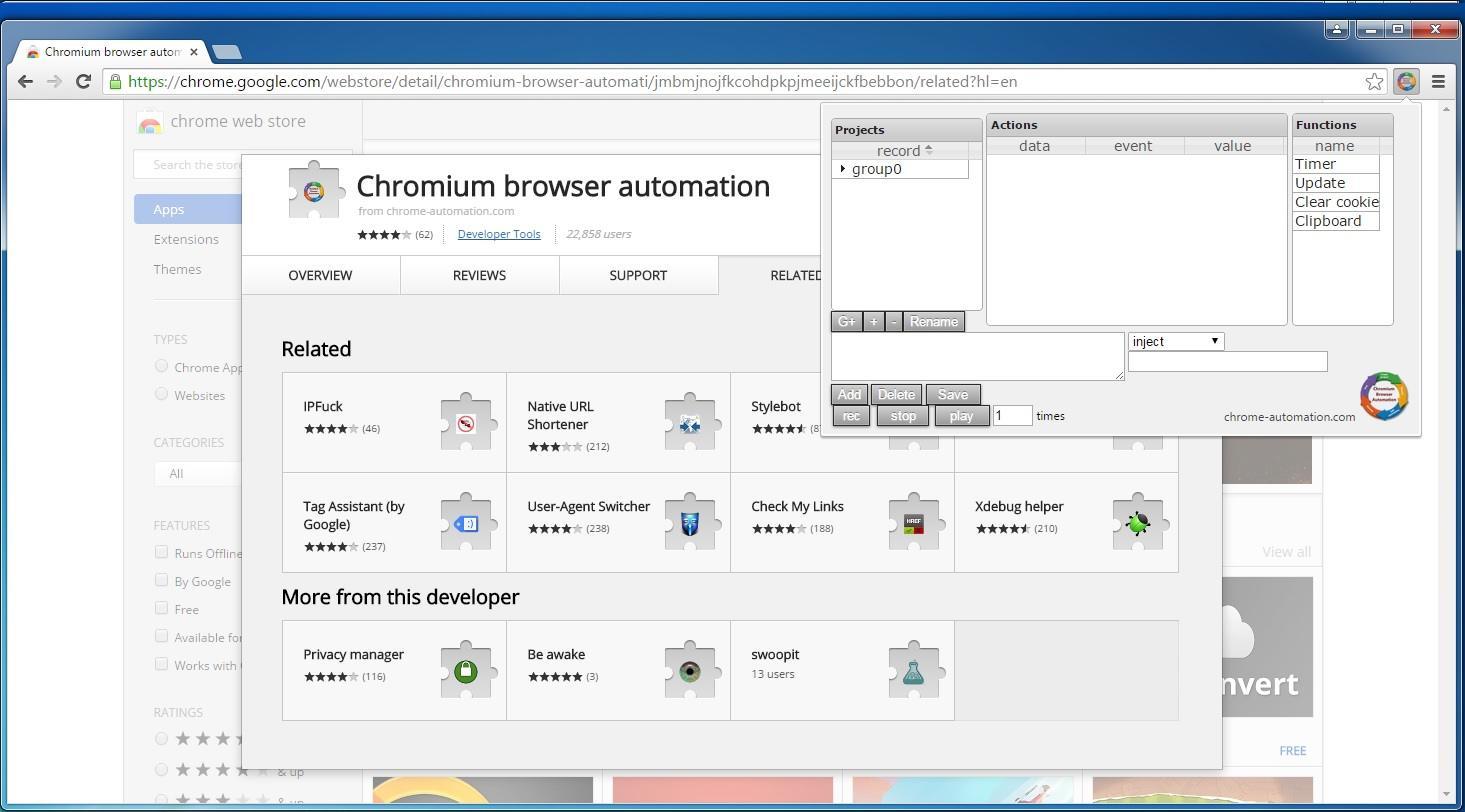Click the chrome web store logo icon
The width and height of the screenshot is (1465, 812).
pos(150,122)
